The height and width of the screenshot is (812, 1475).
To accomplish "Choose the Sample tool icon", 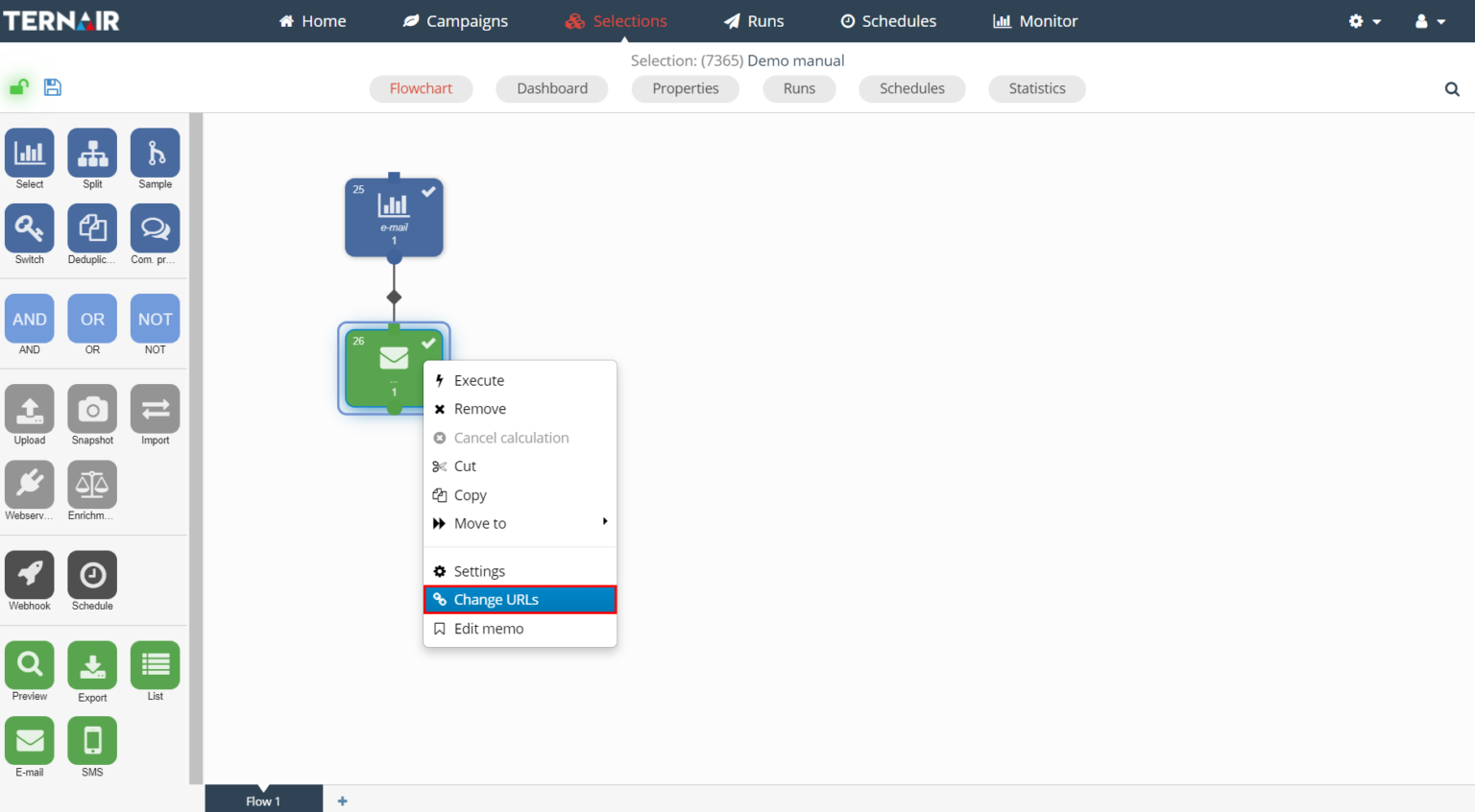I will point(156,153).
